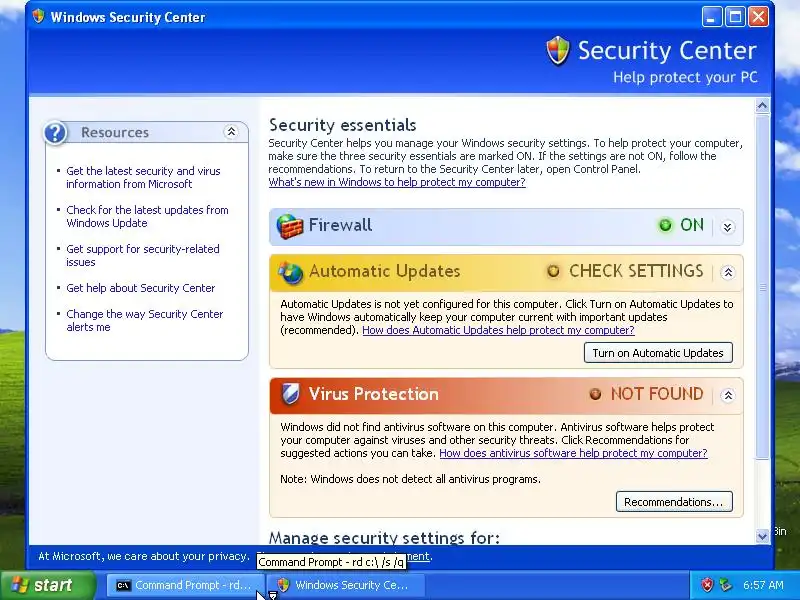Expand the Firewall section chevron
Viewport: 800px width, 600px height.
point(728,227)
